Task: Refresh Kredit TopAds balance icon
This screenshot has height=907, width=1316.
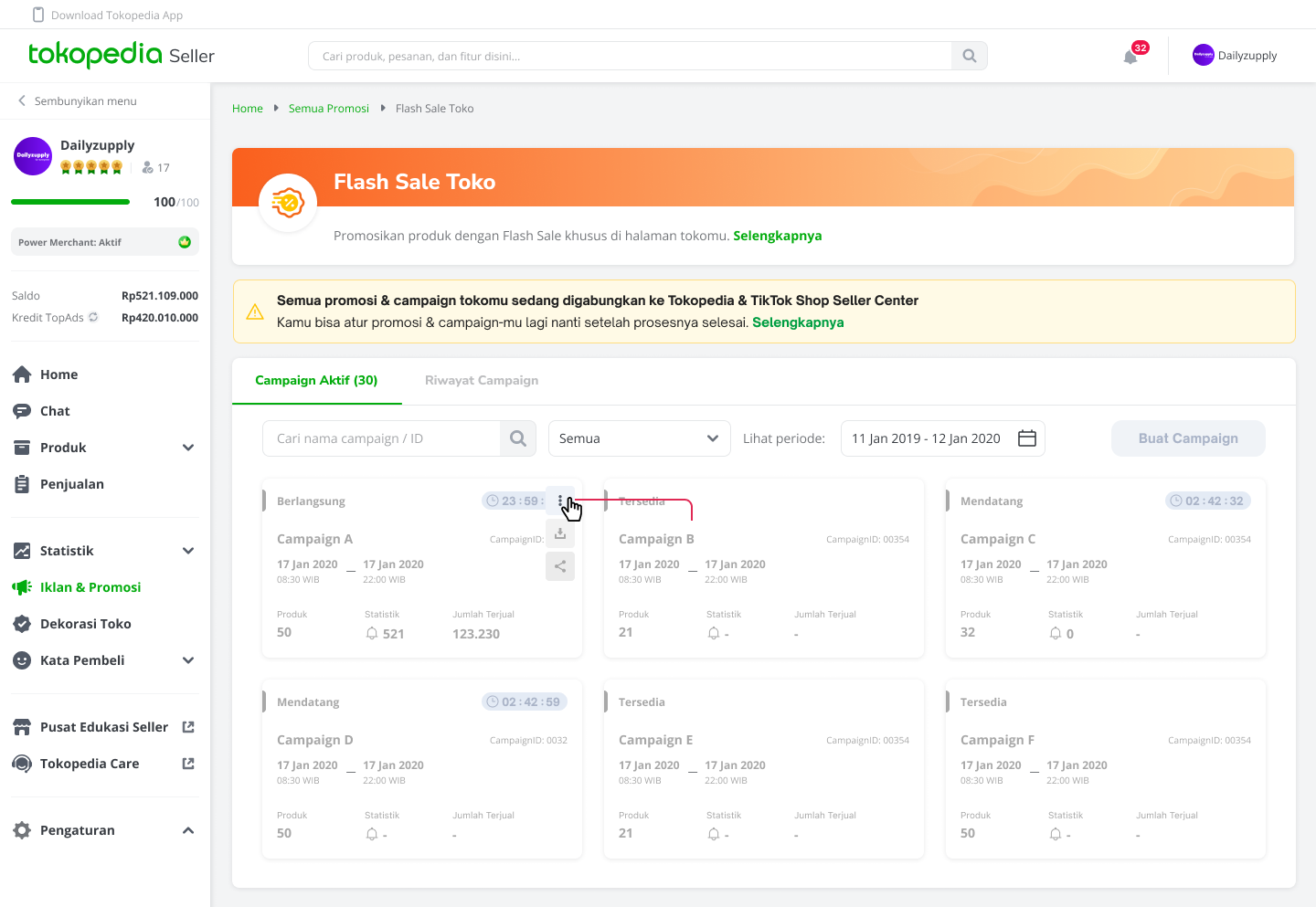Action: coord(93,317)
